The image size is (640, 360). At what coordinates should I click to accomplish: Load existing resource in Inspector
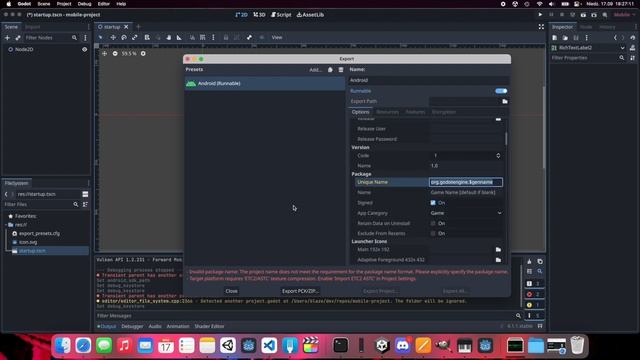click(x=565, y=38)
